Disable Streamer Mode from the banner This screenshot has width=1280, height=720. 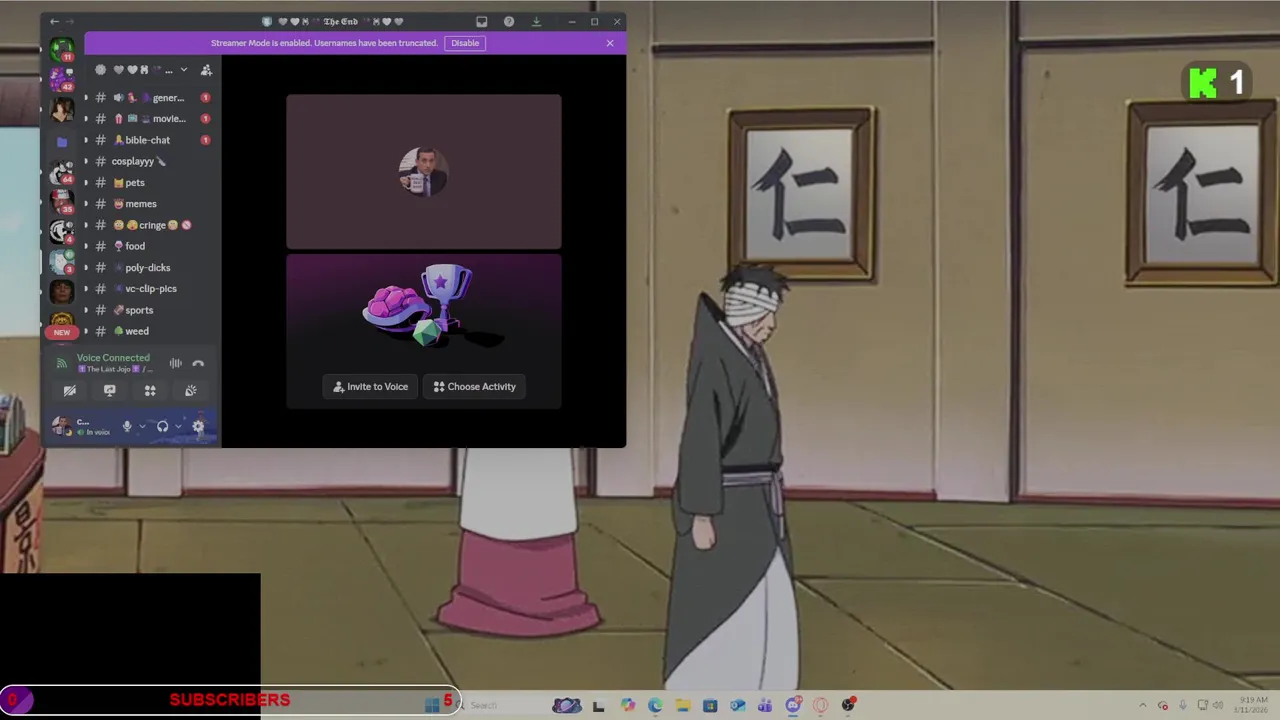465,43
